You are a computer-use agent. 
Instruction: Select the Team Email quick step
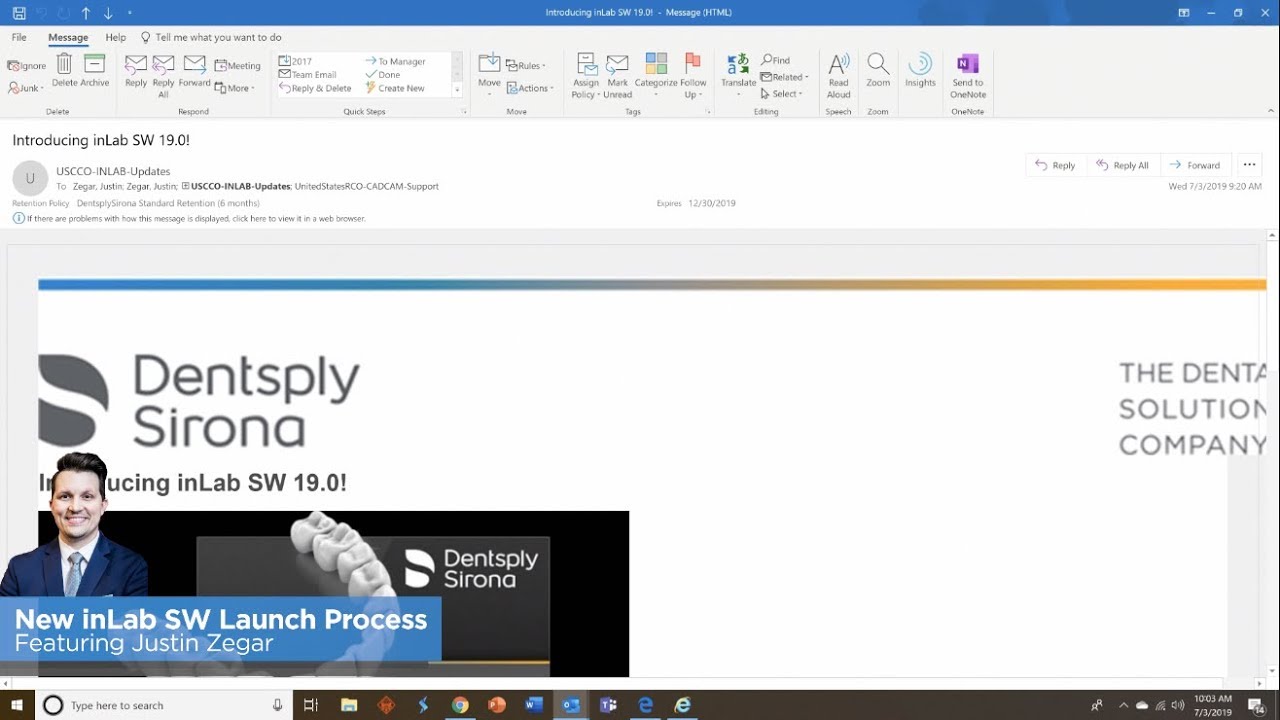[x=307, y=75]
